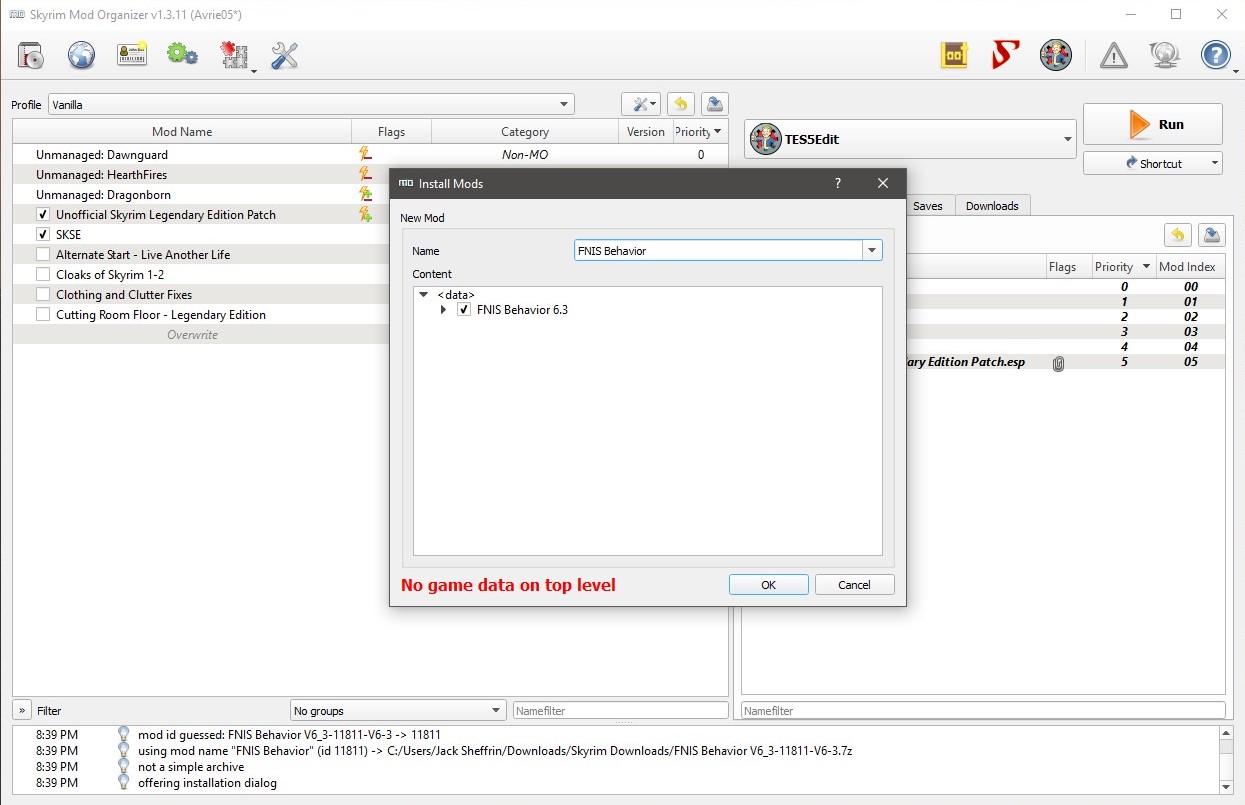Open the No groups dropdown
This screenshot has height=805, width=1245.
pos(398,711)
